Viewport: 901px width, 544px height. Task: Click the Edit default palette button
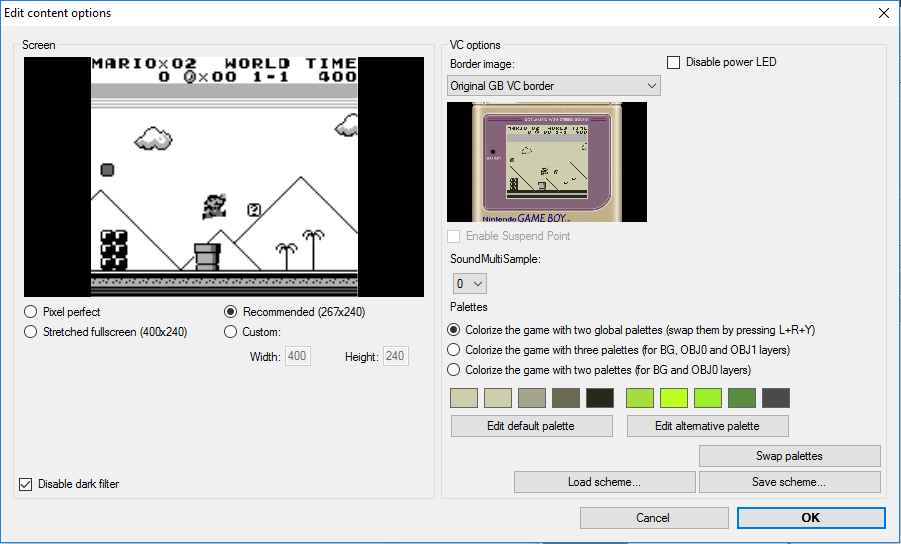[x=532, y=426]
